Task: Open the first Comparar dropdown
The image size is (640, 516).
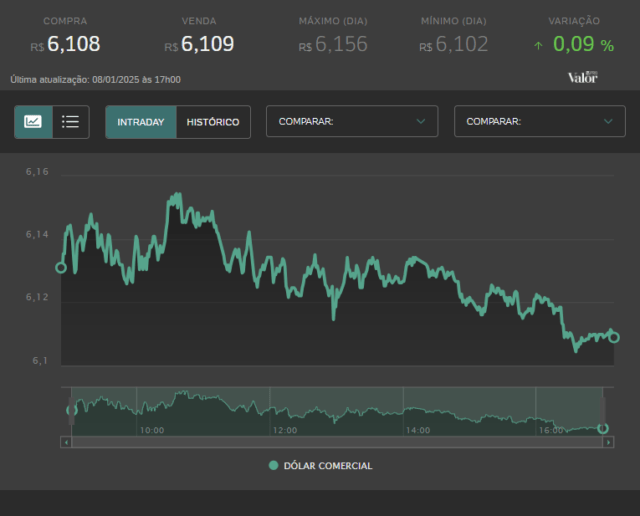Action: (x=352, y=121)
